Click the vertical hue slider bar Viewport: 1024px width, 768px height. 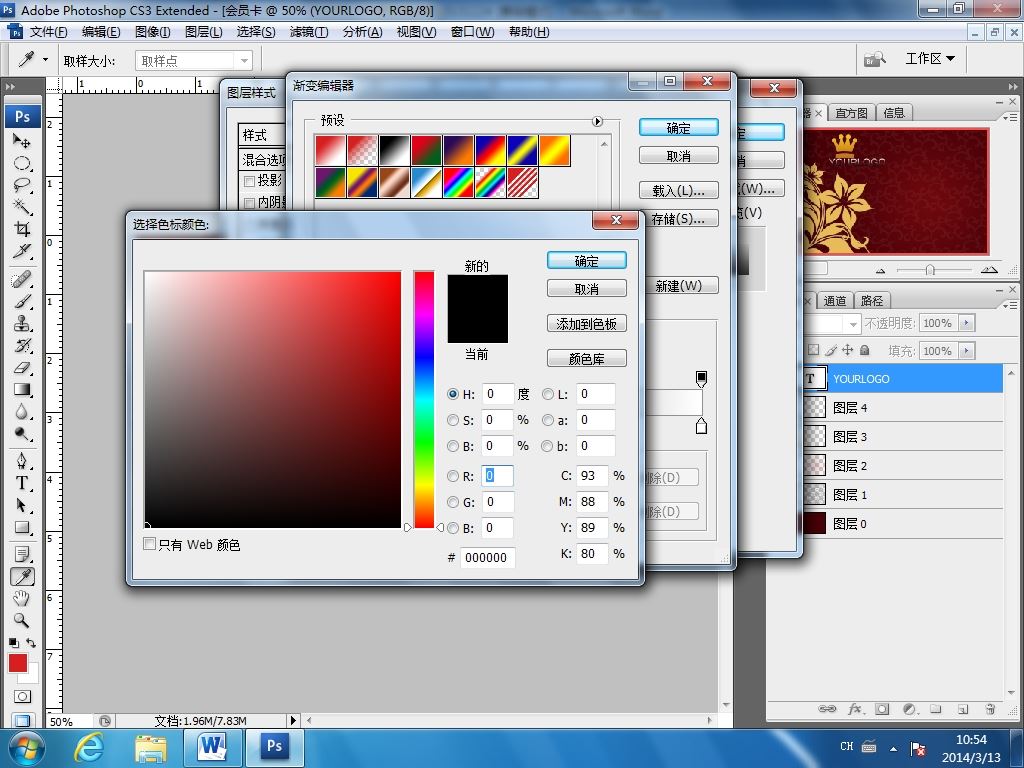pyautogui.click(x=424, y=399)
